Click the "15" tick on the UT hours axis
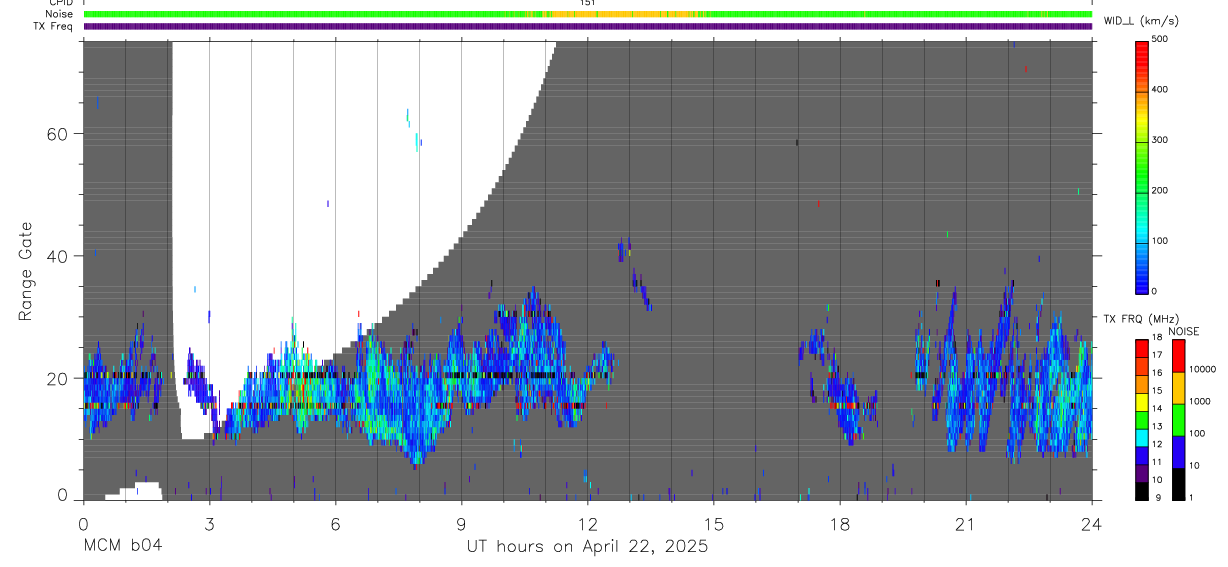Viewport: 1228px width, 567px height. 714,524
